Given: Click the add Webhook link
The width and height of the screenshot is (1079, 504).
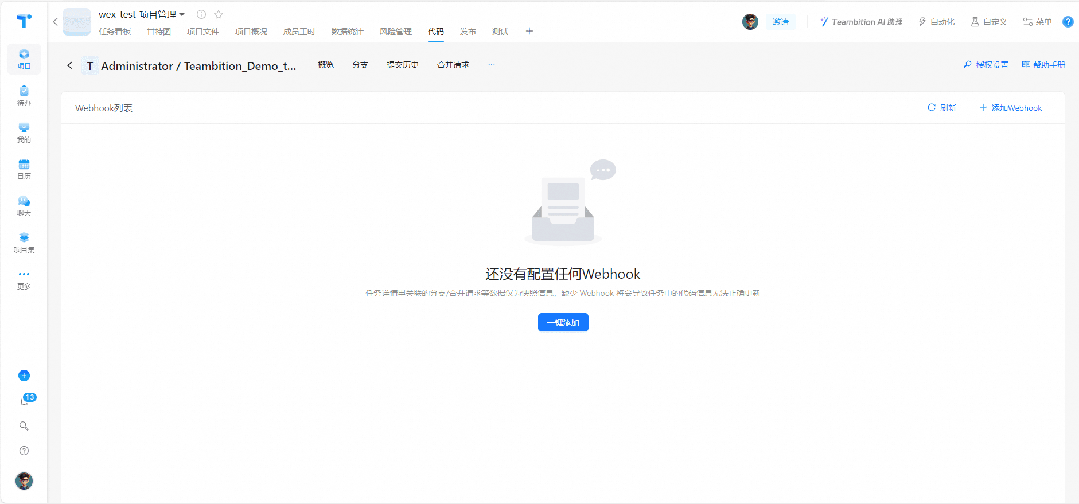Looking at the screenshot, I should [x=1010, y=107].
